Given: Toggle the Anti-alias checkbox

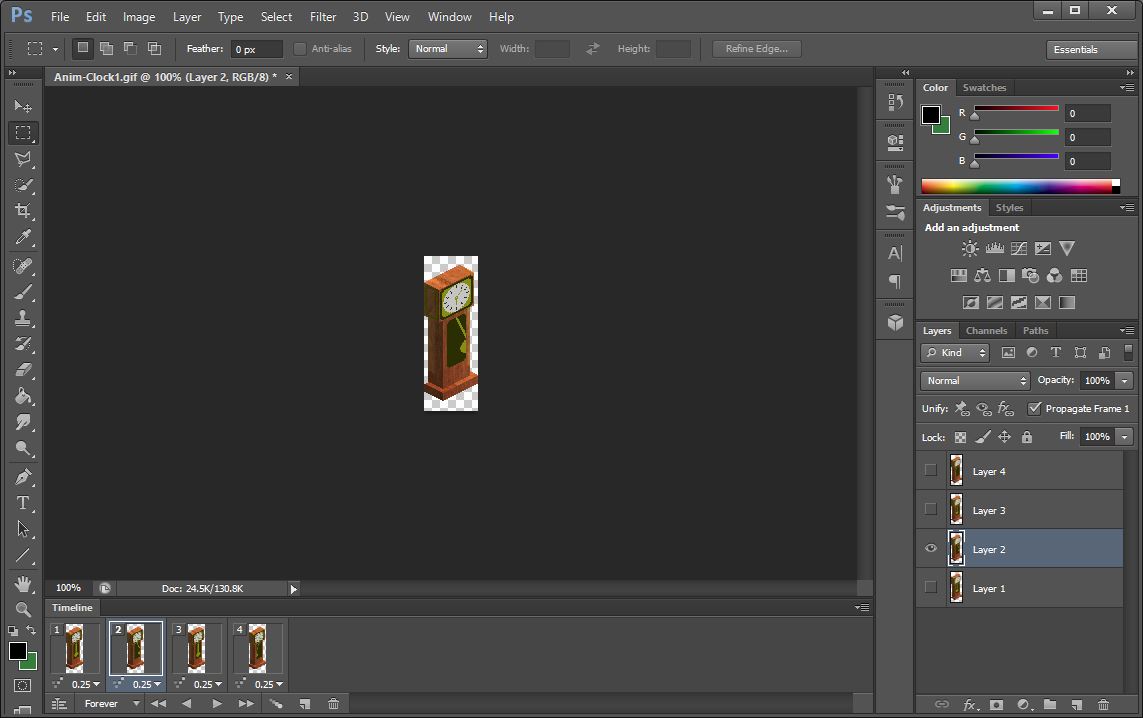Looking at the screenshot, I should (x=300, y=49).
